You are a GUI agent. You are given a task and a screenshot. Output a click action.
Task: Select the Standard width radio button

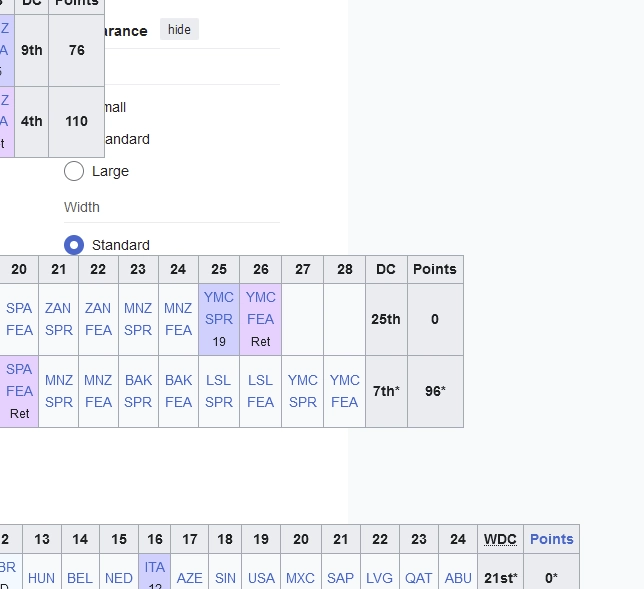point(74,245)
